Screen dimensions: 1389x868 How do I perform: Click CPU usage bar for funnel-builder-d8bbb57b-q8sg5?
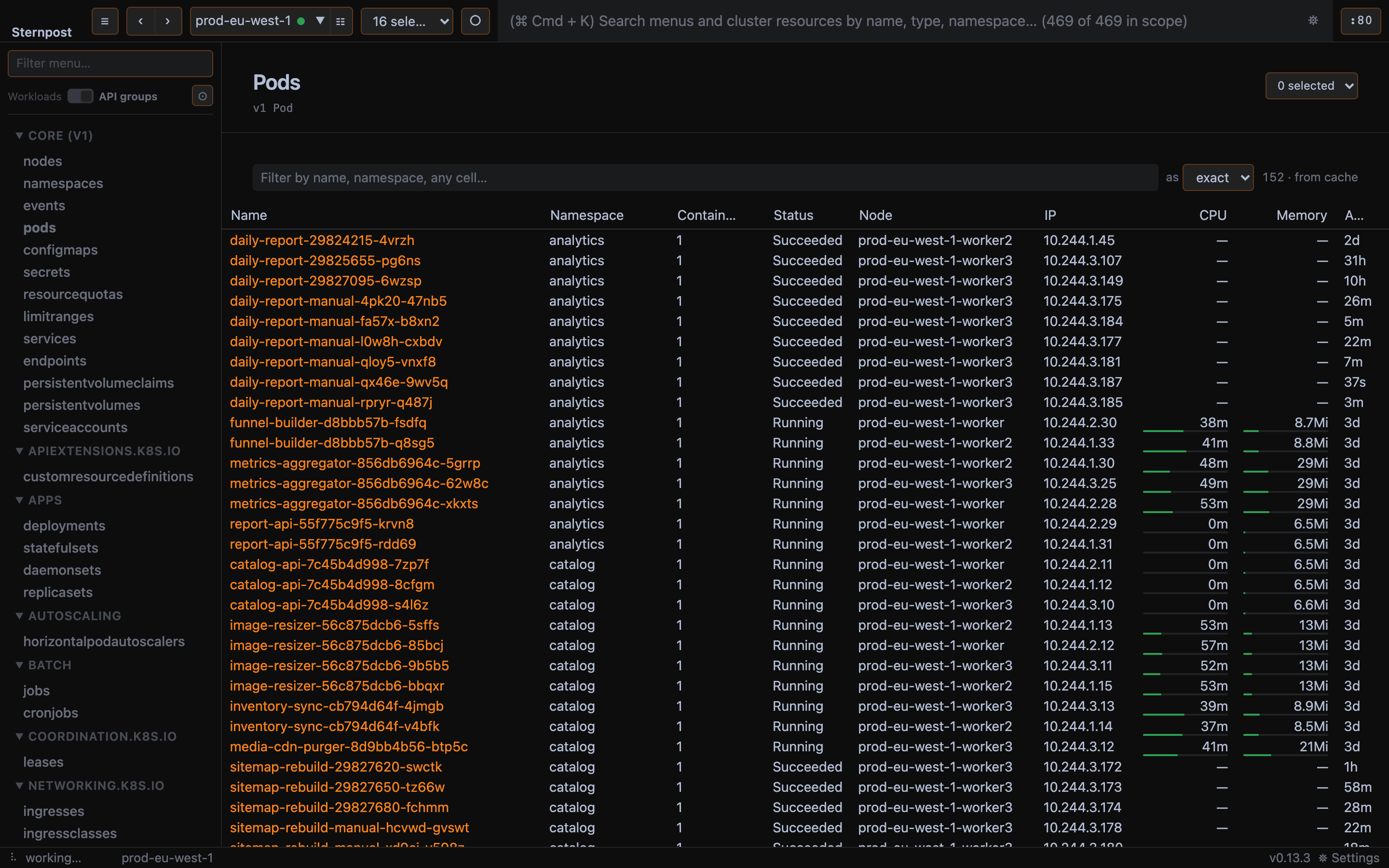[x=1185, y=451]
